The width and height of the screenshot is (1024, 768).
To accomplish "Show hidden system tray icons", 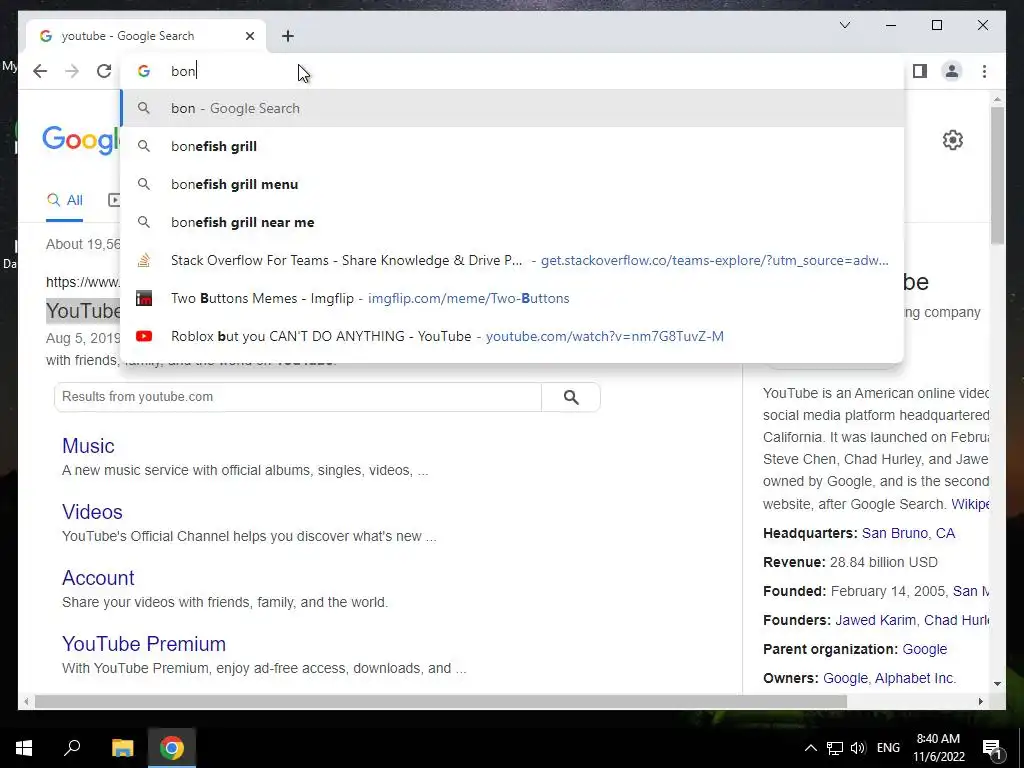I will (810, 748).
